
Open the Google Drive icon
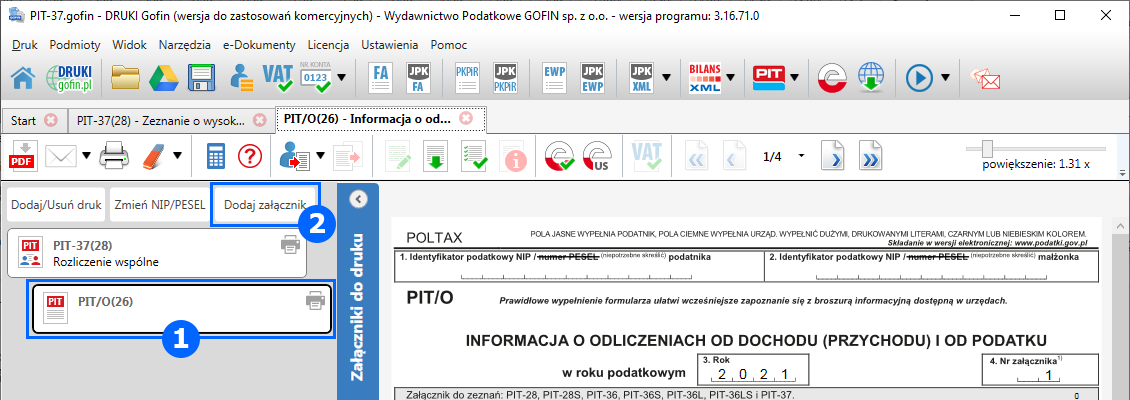[164, 76]
